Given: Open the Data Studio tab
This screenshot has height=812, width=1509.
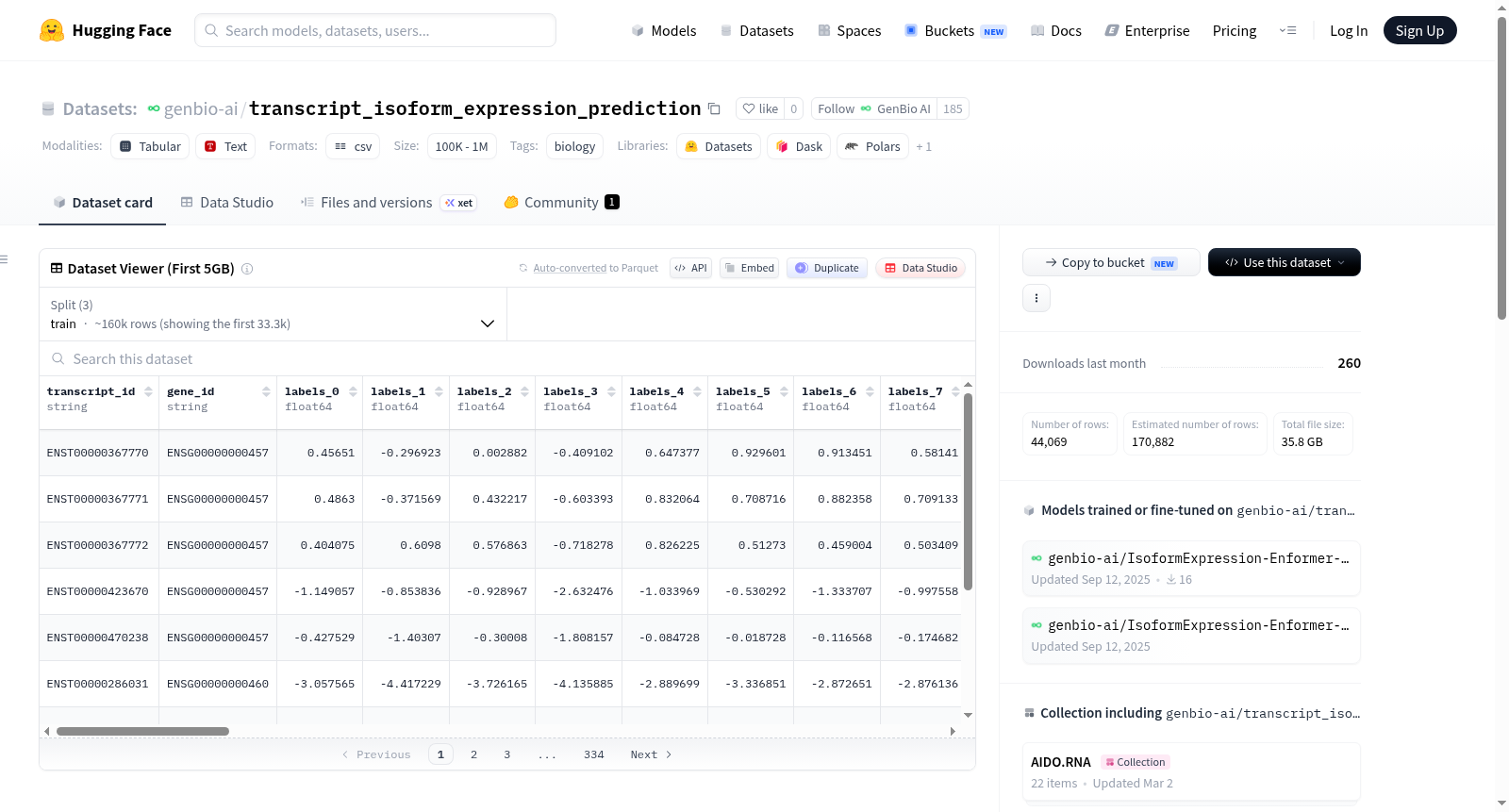Looking at the screenshot, I should tap(227, 203).
